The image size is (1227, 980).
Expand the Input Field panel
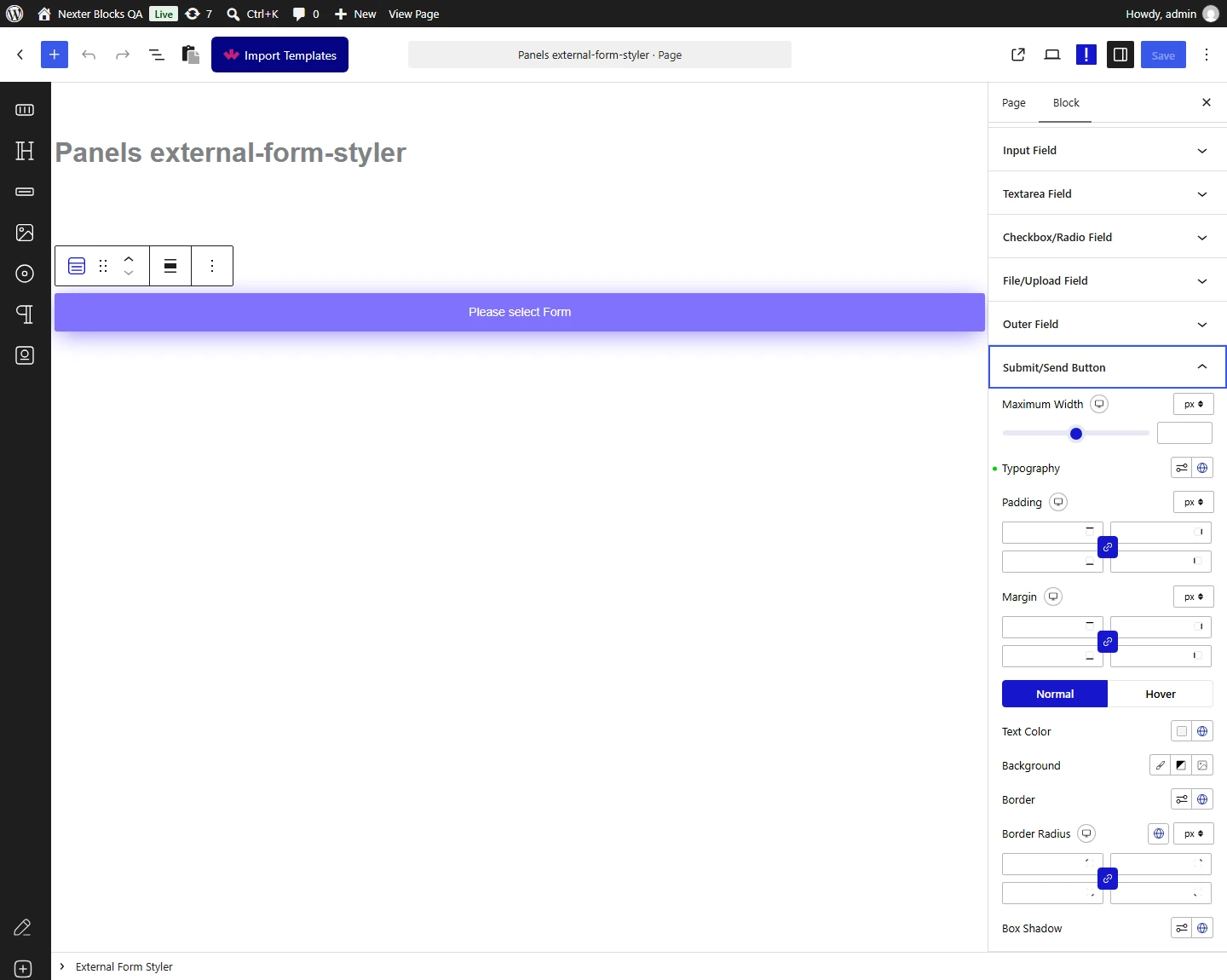pyautogui.click(x=1108, y=150)
